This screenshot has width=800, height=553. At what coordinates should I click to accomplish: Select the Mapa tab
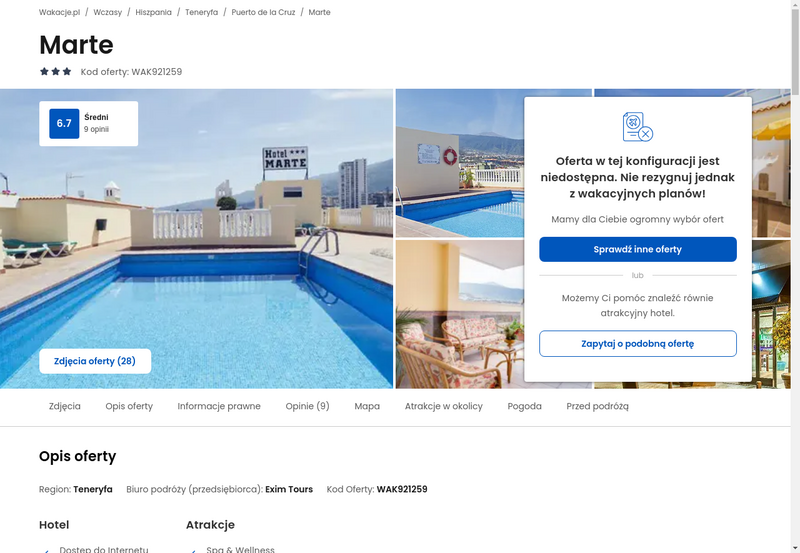367,406
